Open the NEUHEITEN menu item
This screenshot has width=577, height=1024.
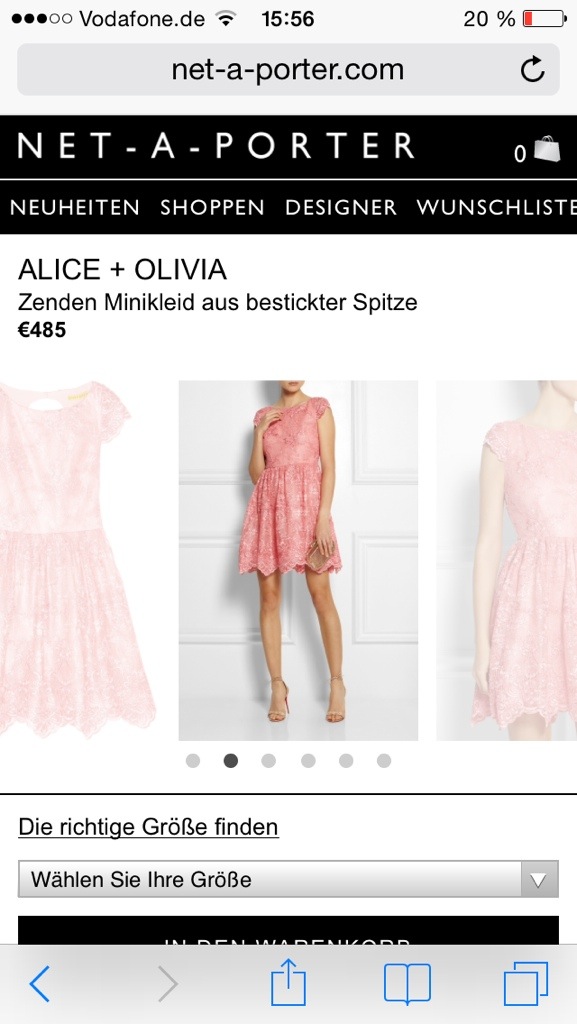click(x=74, y=208)
